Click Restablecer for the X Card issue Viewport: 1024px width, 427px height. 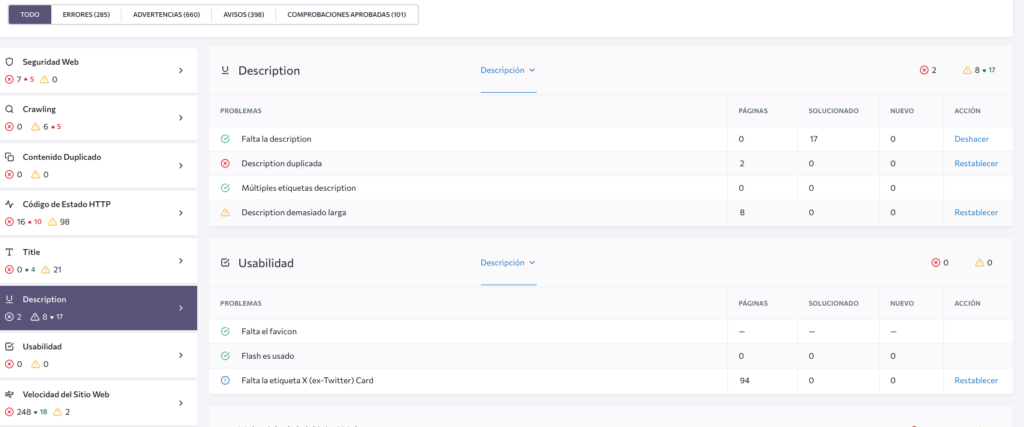[x=976, y=381]
